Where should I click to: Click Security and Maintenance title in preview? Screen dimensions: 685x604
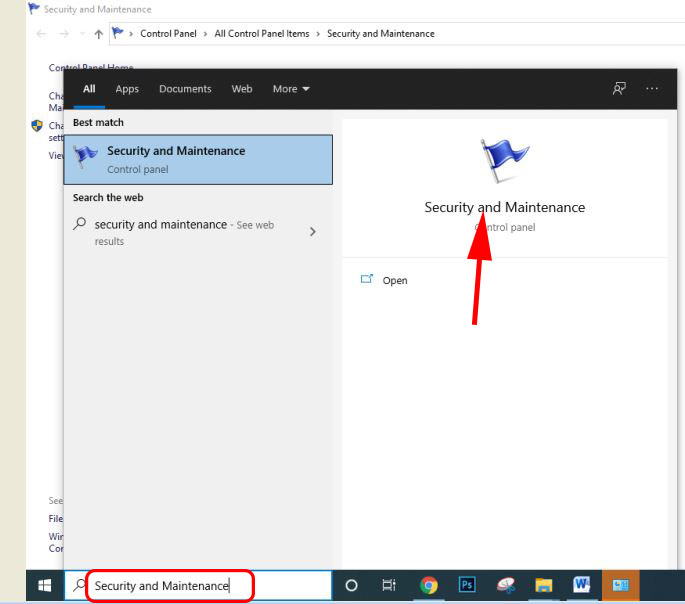[x=505, y=207]
